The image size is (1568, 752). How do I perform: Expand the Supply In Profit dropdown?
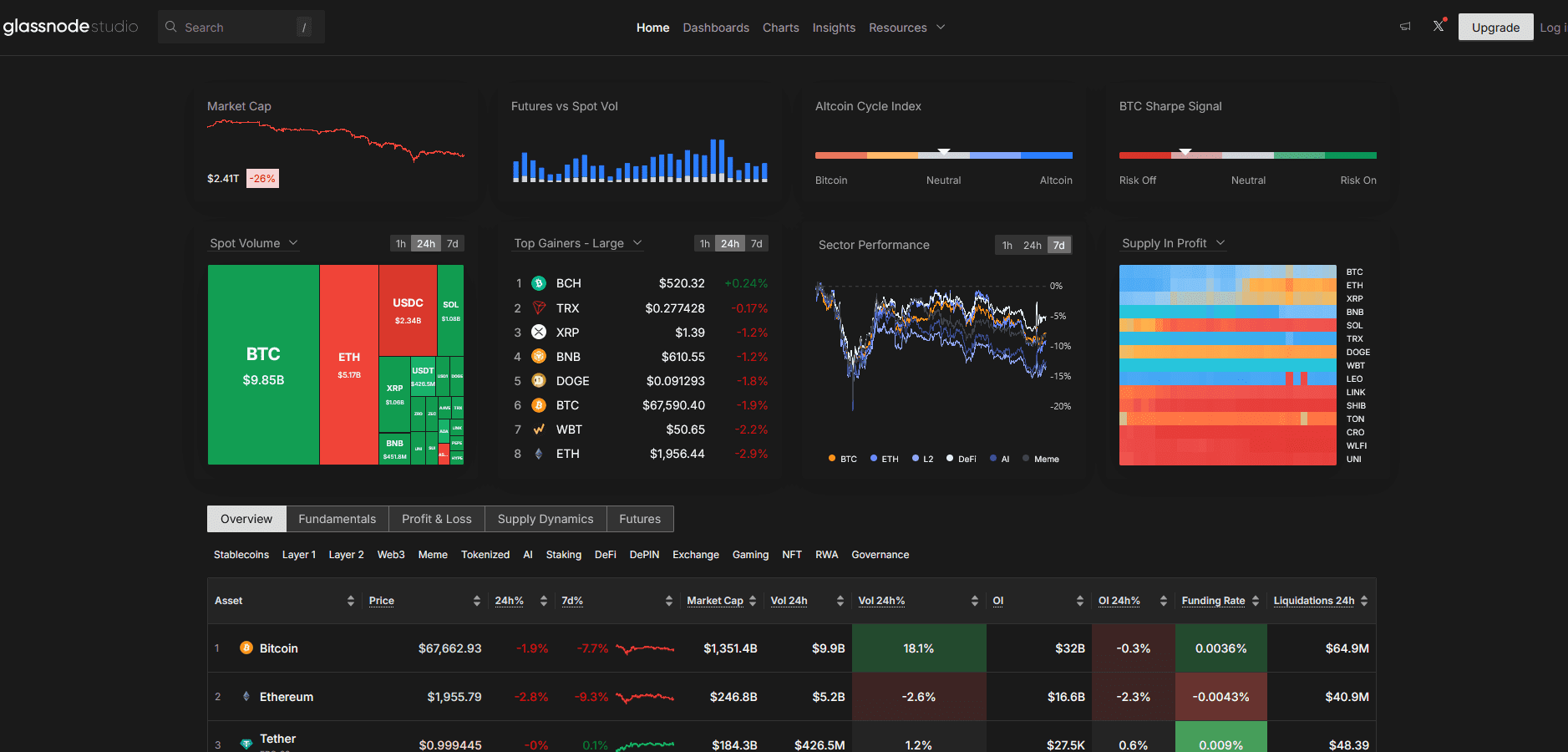pos(1221,242)
